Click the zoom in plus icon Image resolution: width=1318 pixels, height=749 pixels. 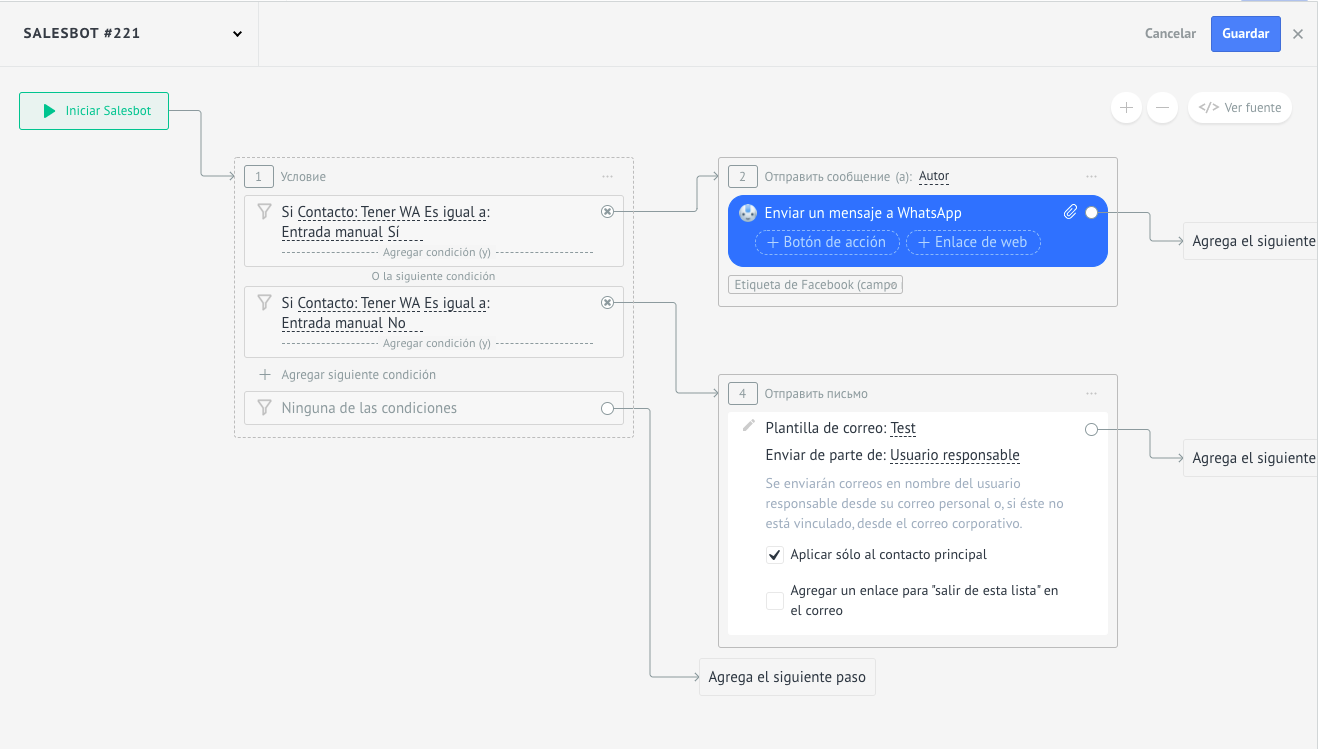(1126, 108)
